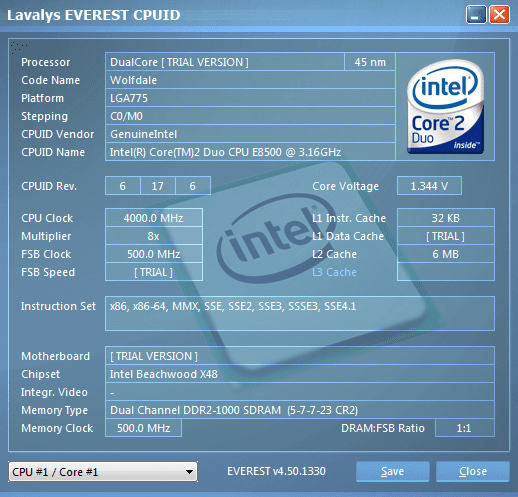Click the 'Core Voltage' label
The height and width of the screenshot is (497, 518).
345,186
